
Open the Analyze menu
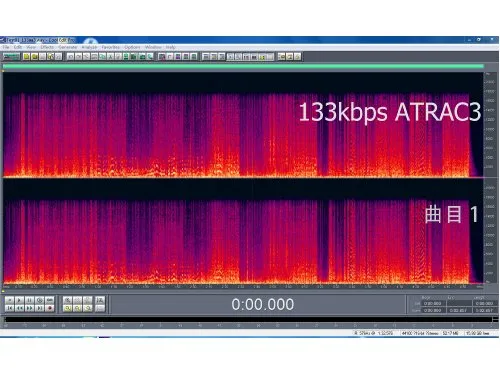click(89, 47)
